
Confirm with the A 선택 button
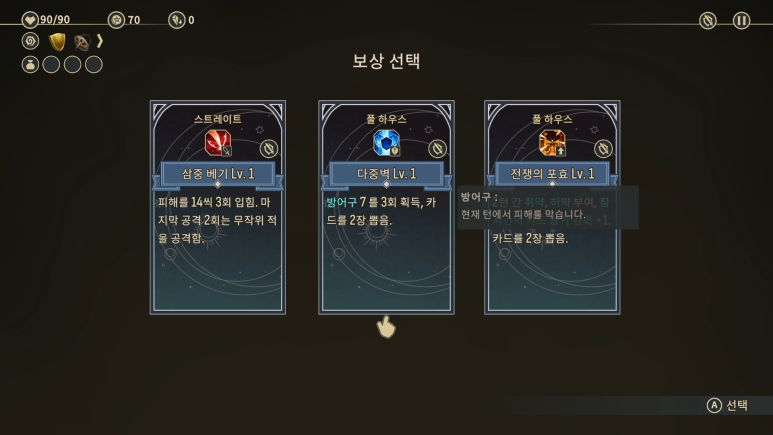pyautogui.click(x=728, y=405)
